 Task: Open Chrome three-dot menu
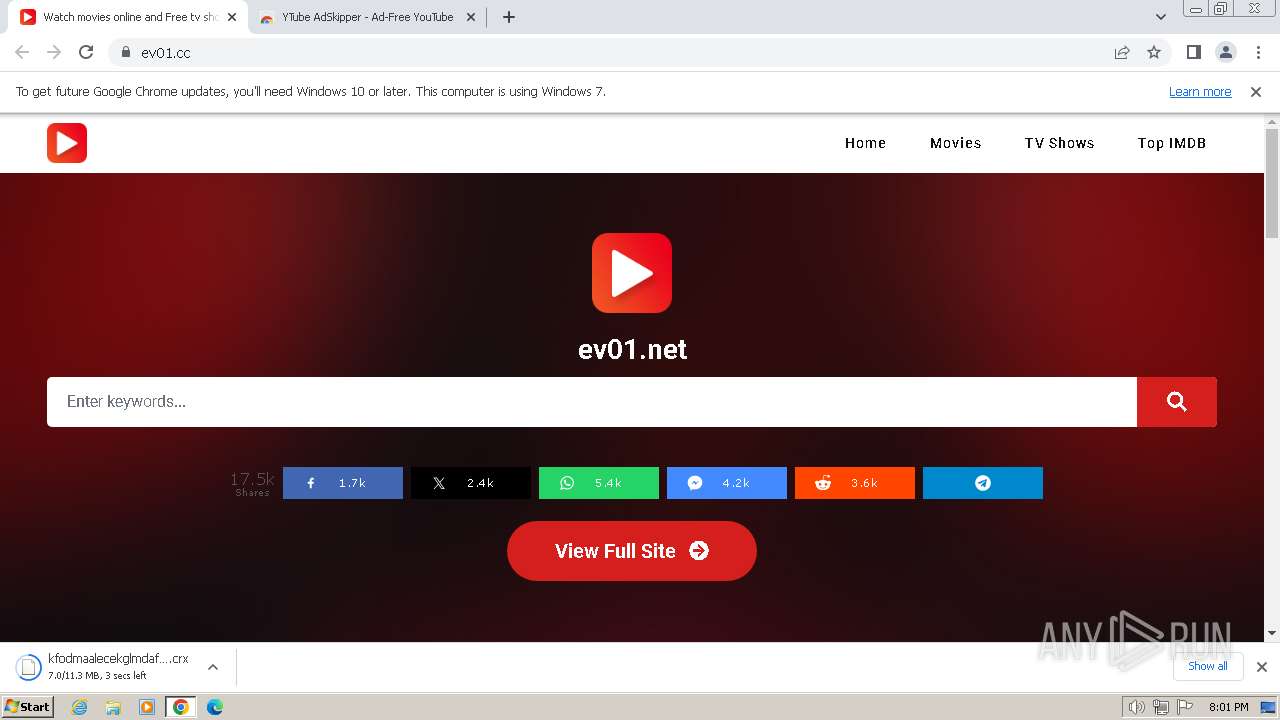[1258, 52]
